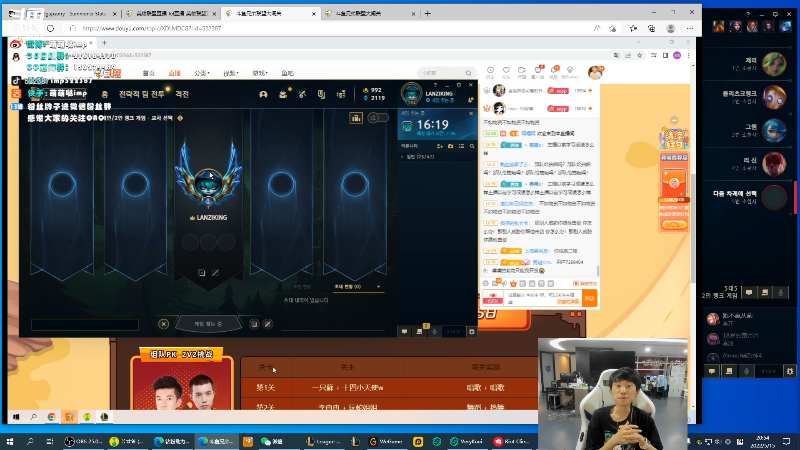
Task: Click the League client bottom settings bug icon
Action: pyautogui.click(x=471, y=332)
